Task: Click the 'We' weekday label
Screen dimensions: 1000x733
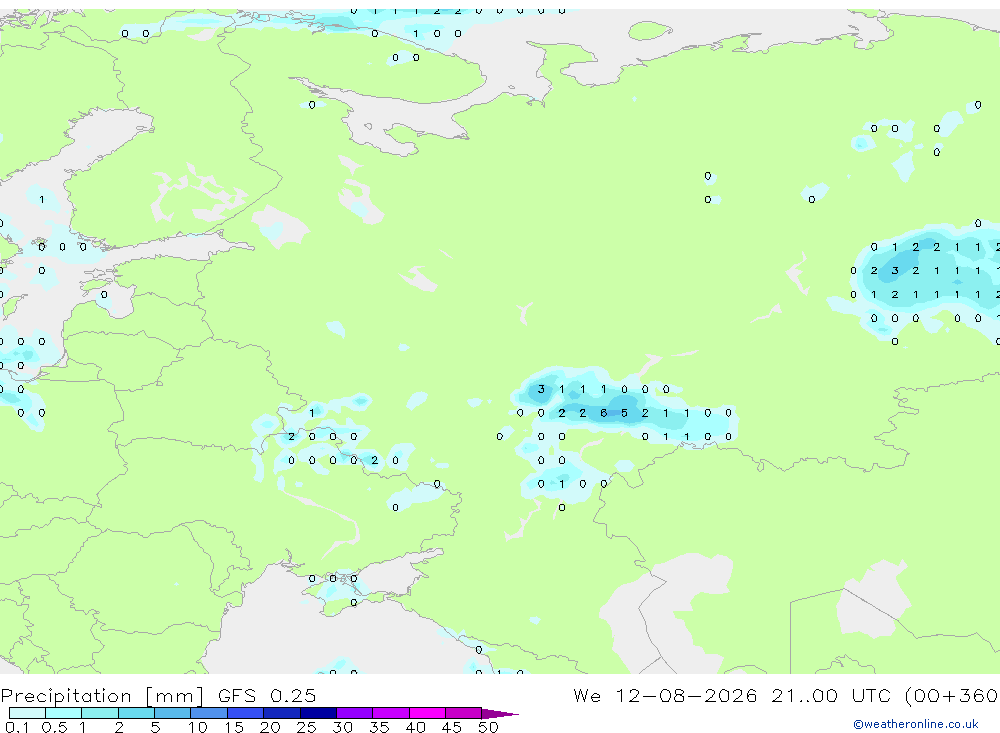Action: (x=587, y=695)
